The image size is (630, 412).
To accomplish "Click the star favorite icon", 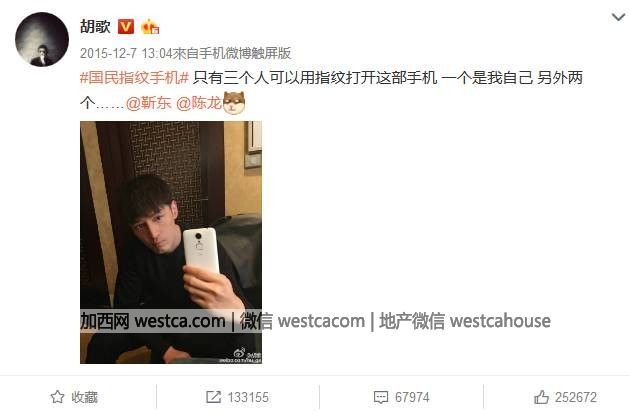I will 57,397.
